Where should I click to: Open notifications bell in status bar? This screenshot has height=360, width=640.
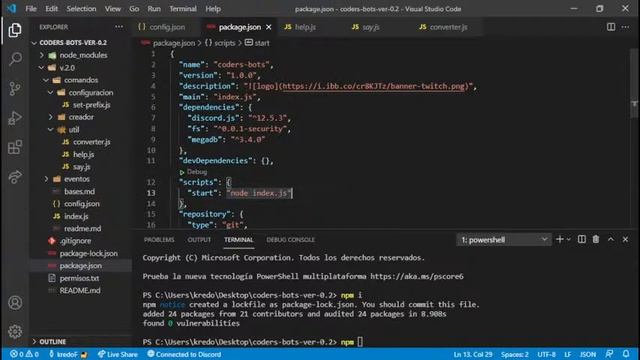point(626,354)
